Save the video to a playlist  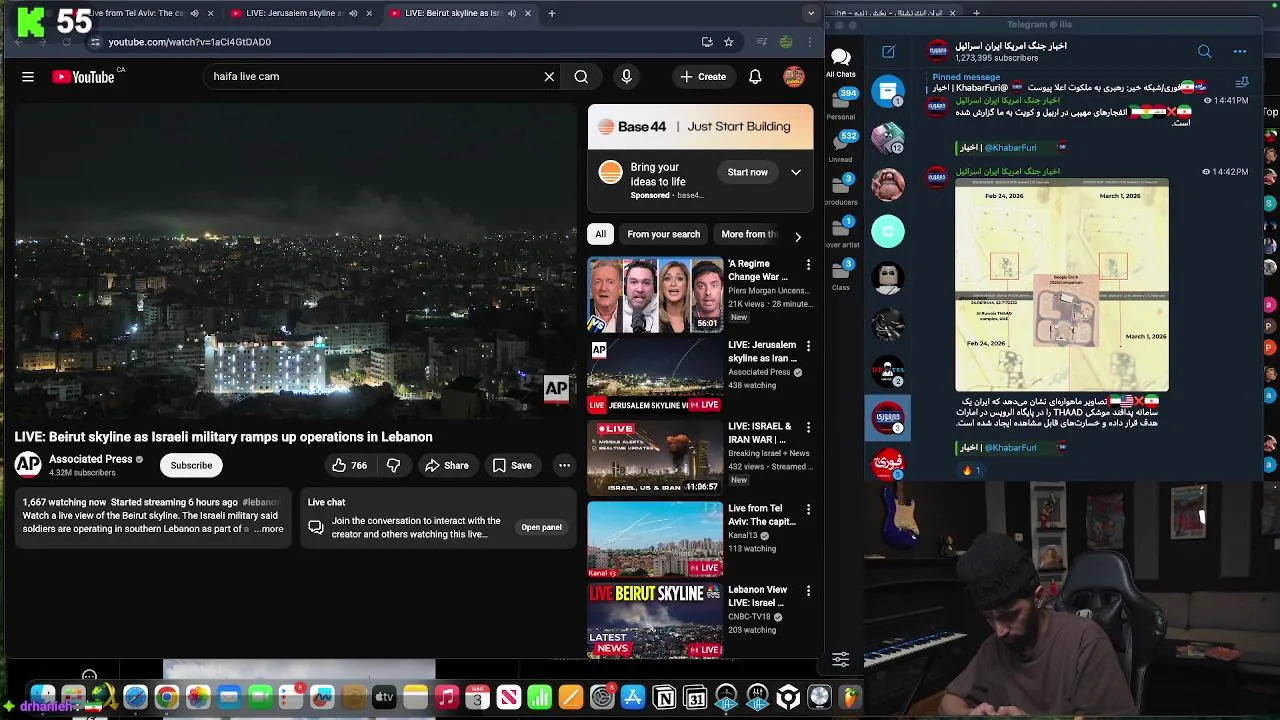(511, 465)
